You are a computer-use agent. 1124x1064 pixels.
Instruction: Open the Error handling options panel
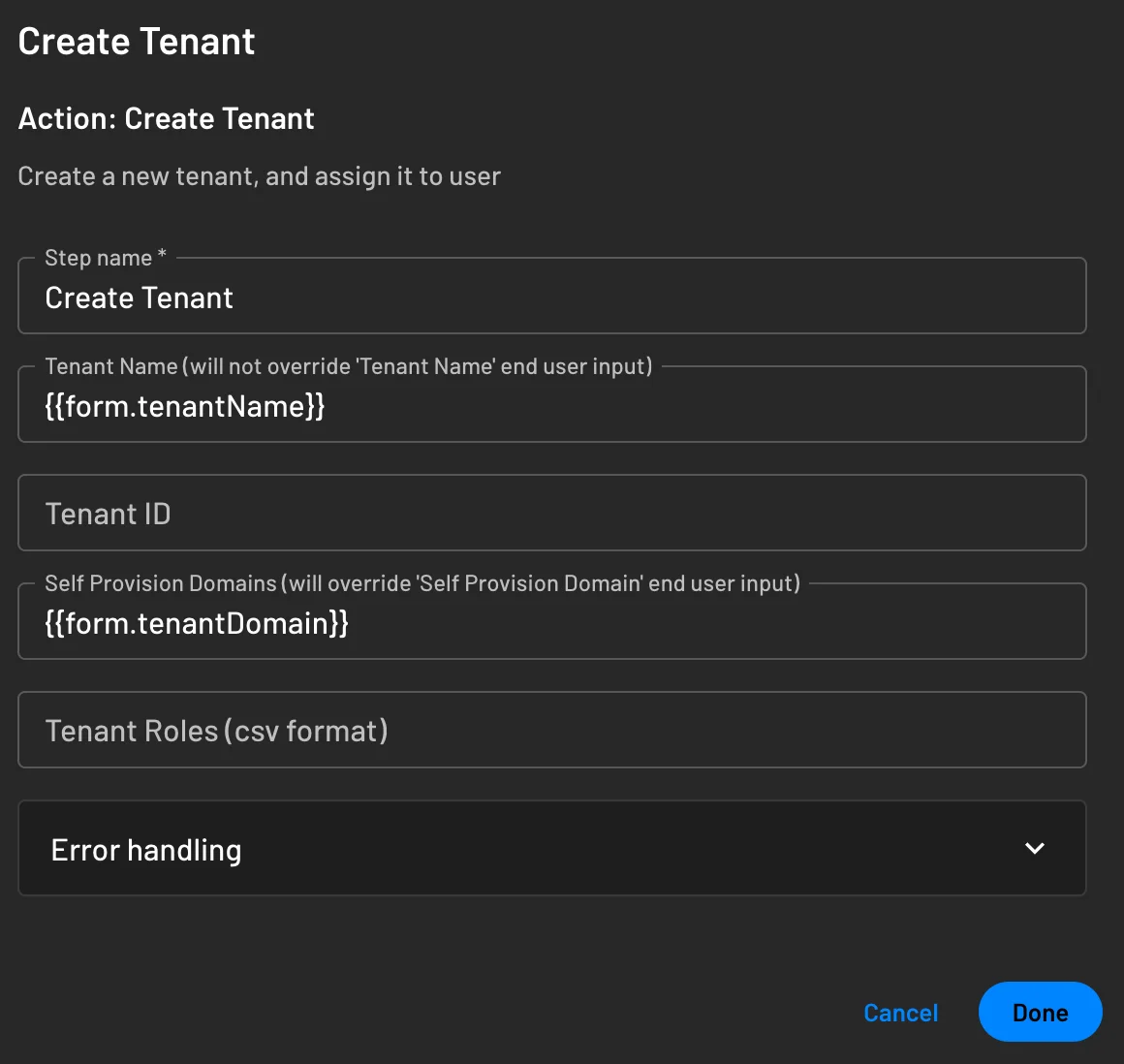coord(552,848)
